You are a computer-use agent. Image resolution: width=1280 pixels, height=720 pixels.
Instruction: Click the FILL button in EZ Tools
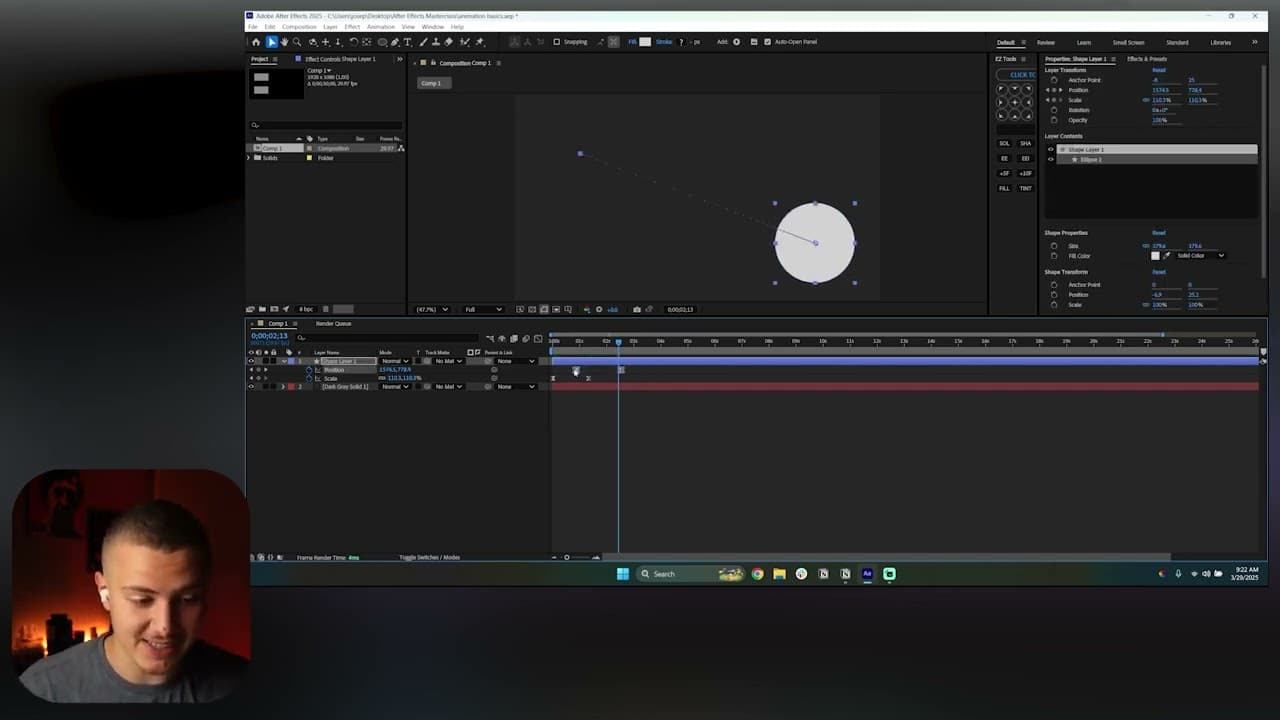(x=1004, y=188)
